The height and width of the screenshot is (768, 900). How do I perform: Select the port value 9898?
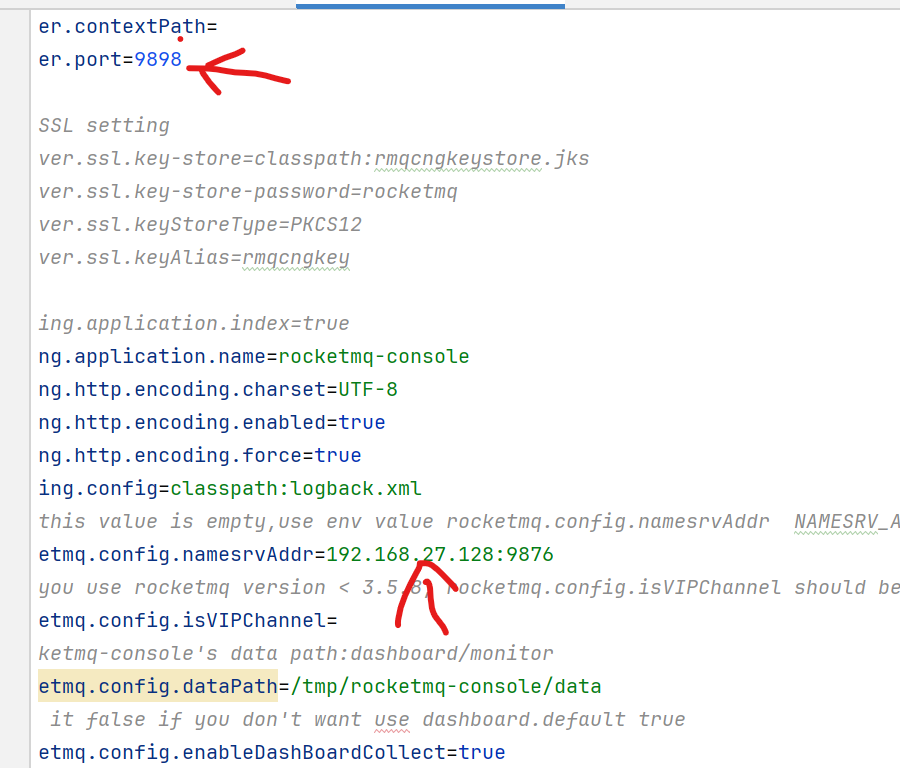(x=158, y=60)
